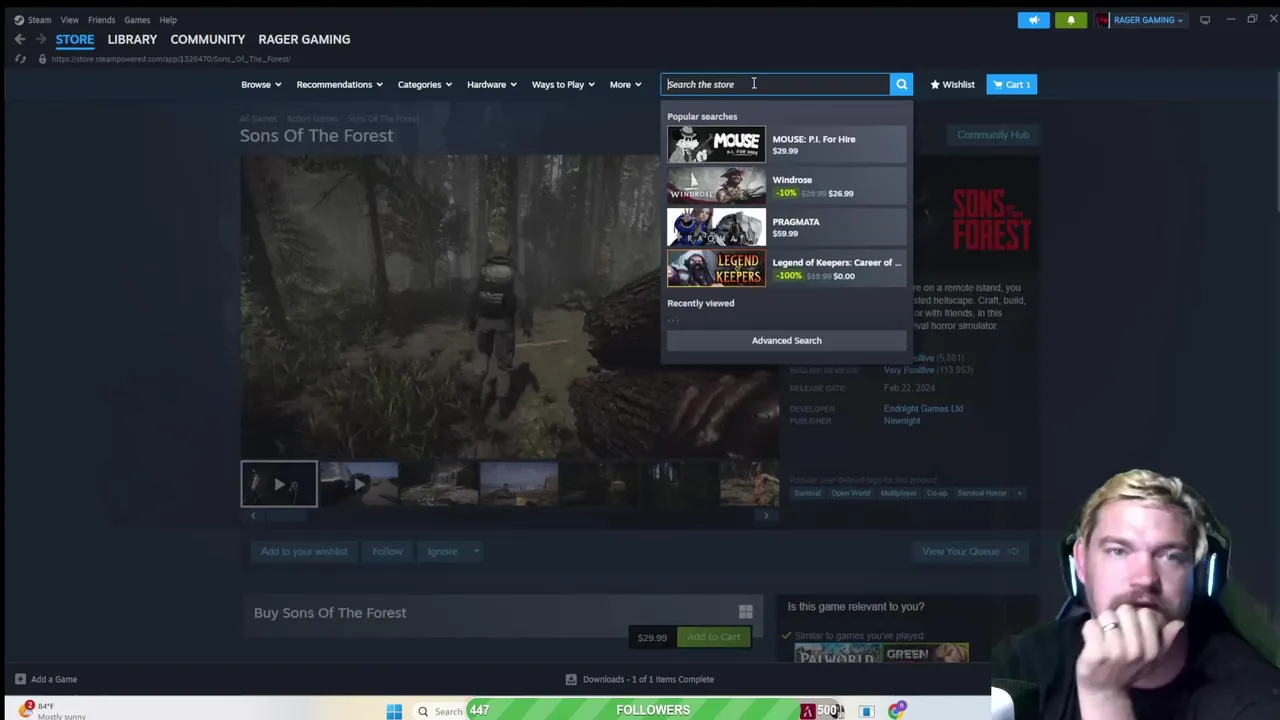Open the Games menu
1280x720 pixels.
(137, 20)
